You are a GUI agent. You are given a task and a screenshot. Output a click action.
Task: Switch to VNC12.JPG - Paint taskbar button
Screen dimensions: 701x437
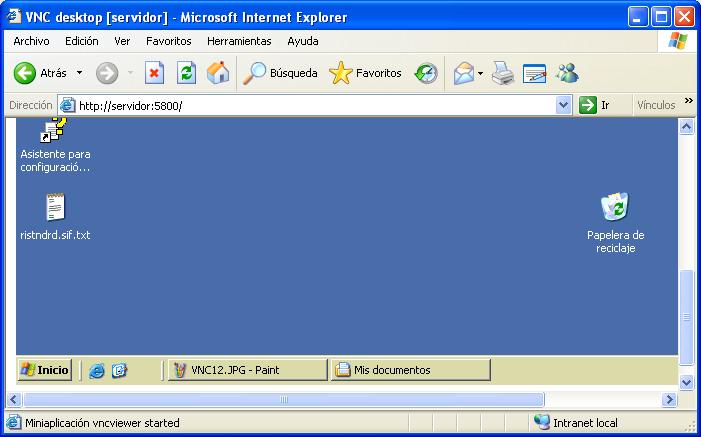click(x=247, y=370)
